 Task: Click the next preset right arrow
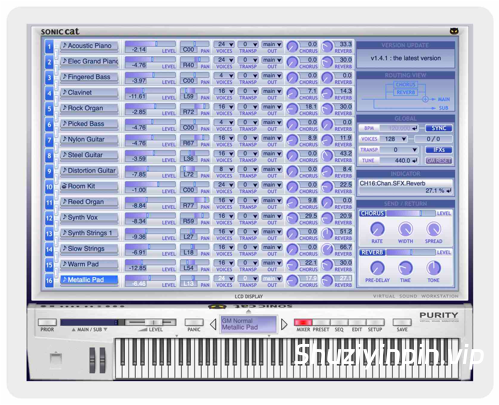pyautogui.click(x=284, y=324)
